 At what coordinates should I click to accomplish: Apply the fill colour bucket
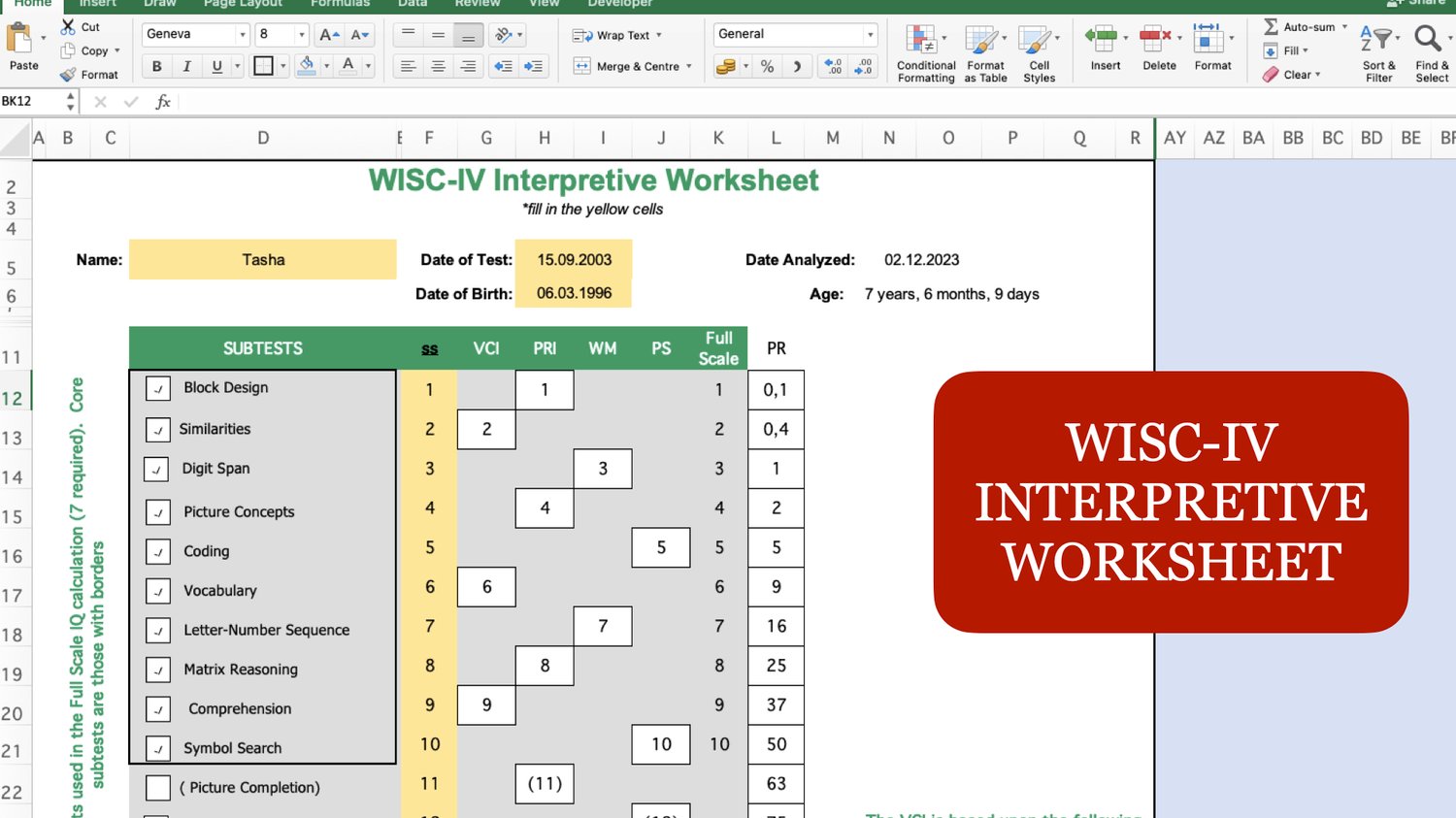pyautogui.click(x=307, y=65)
